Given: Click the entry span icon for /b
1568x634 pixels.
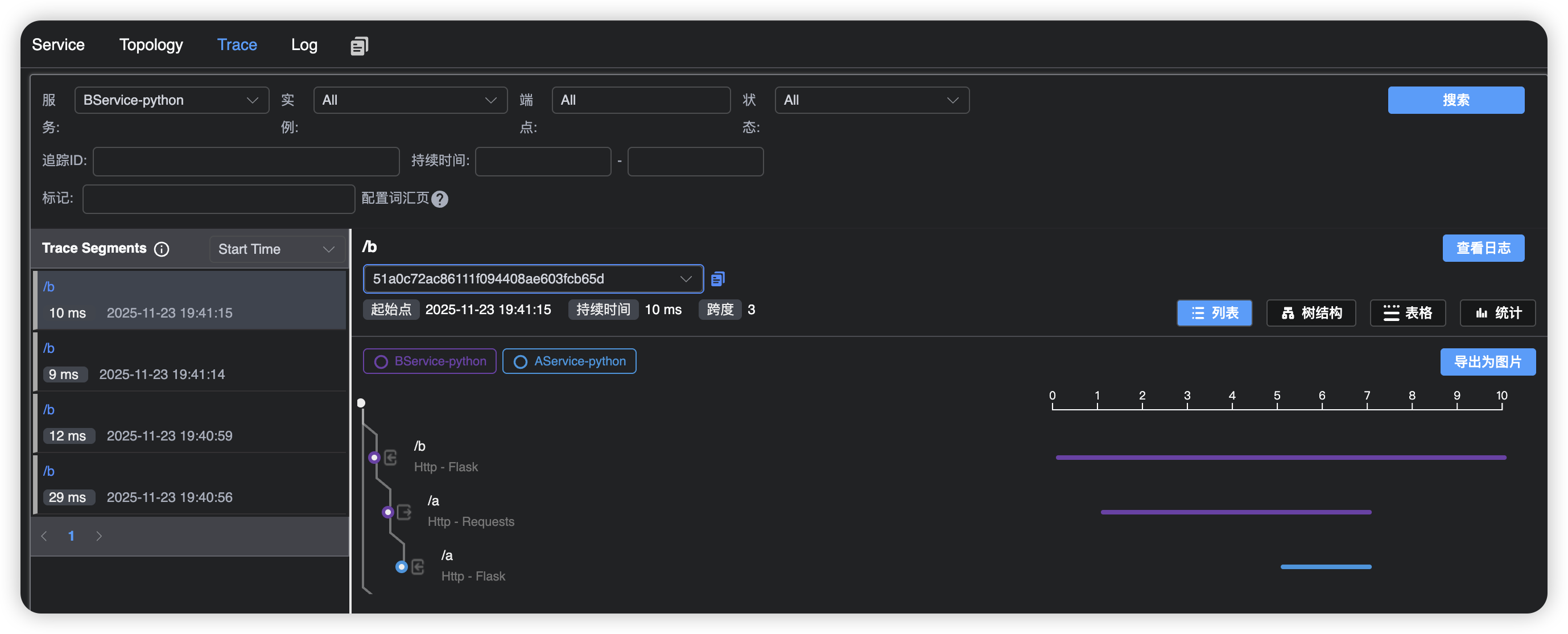Looking at the screenshot, I should [x=391, y=458].
